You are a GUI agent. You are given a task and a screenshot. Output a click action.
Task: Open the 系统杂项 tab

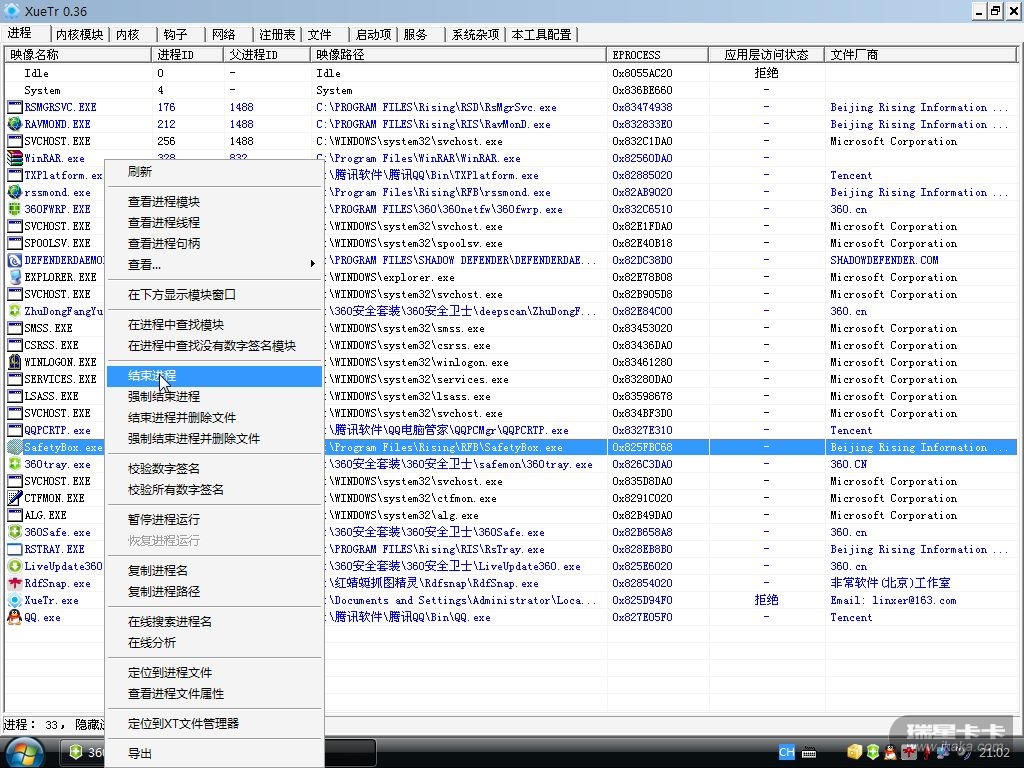point(475,35)
